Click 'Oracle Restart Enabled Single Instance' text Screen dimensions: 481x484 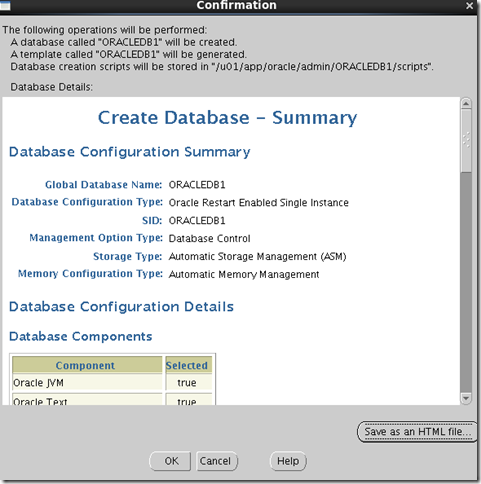coord(258,203)
